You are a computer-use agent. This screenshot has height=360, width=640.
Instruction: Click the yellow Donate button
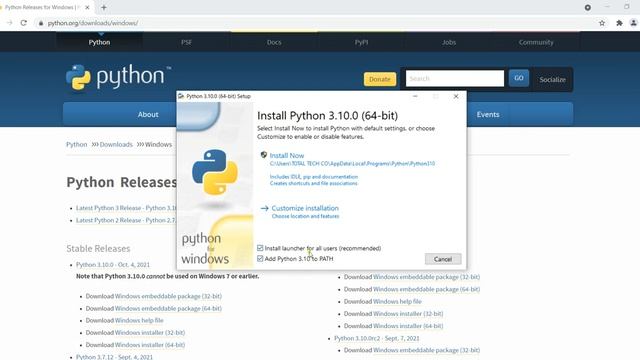(x=380, y=79)
